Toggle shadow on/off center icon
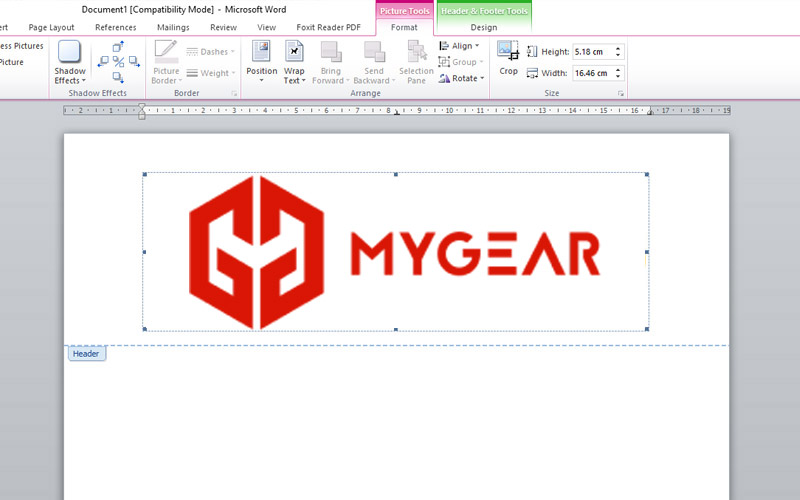The height and width of the screenshot is (500, 800). coord(118,62)
